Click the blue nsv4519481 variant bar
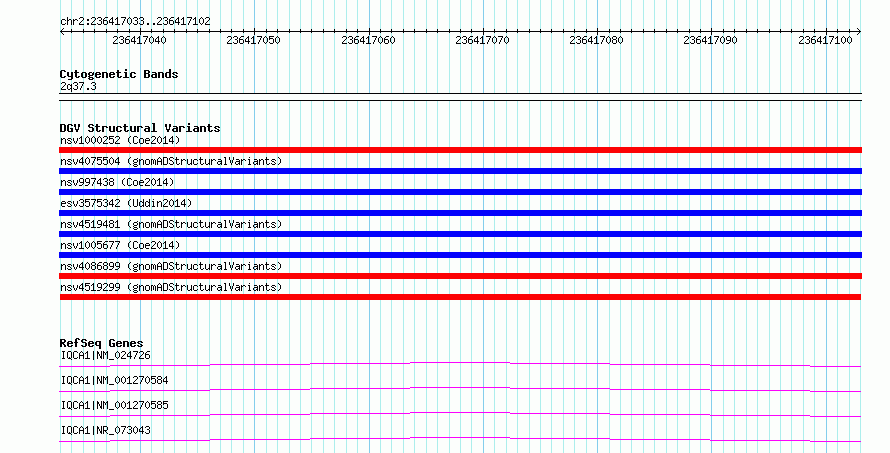This screenshot has height=453, width=890. click(x=460, y=234)
